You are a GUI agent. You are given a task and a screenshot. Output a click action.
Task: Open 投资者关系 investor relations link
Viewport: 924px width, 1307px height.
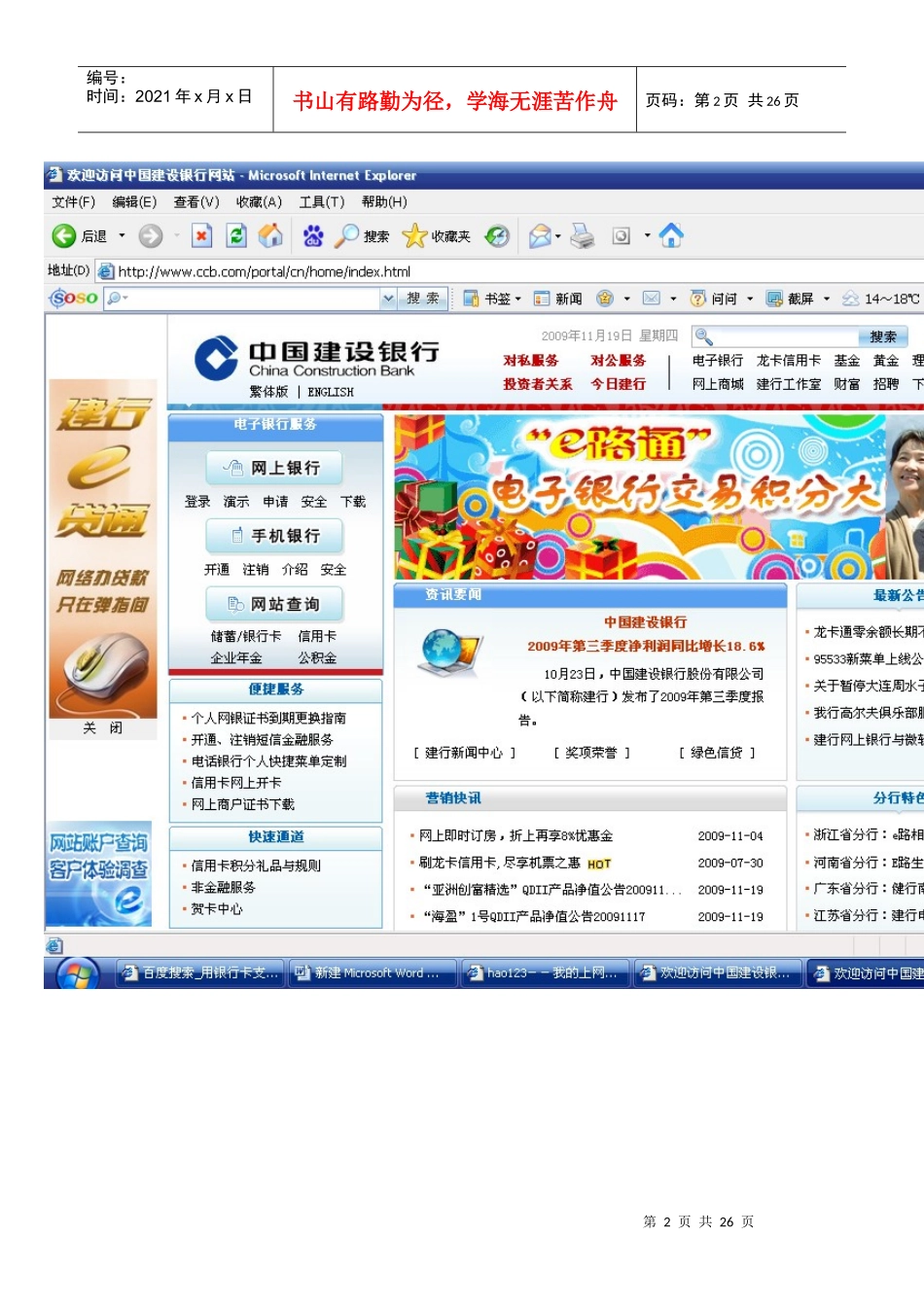coord(538,384)
